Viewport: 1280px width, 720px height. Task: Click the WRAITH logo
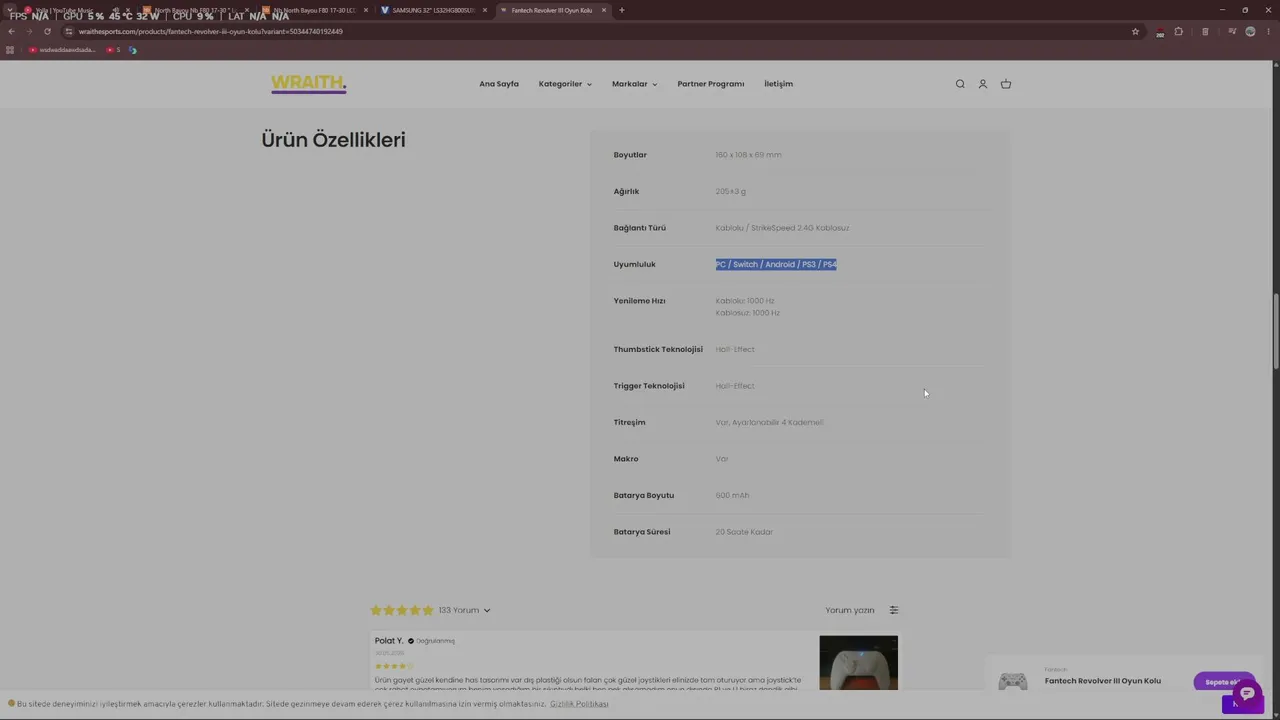309,84
